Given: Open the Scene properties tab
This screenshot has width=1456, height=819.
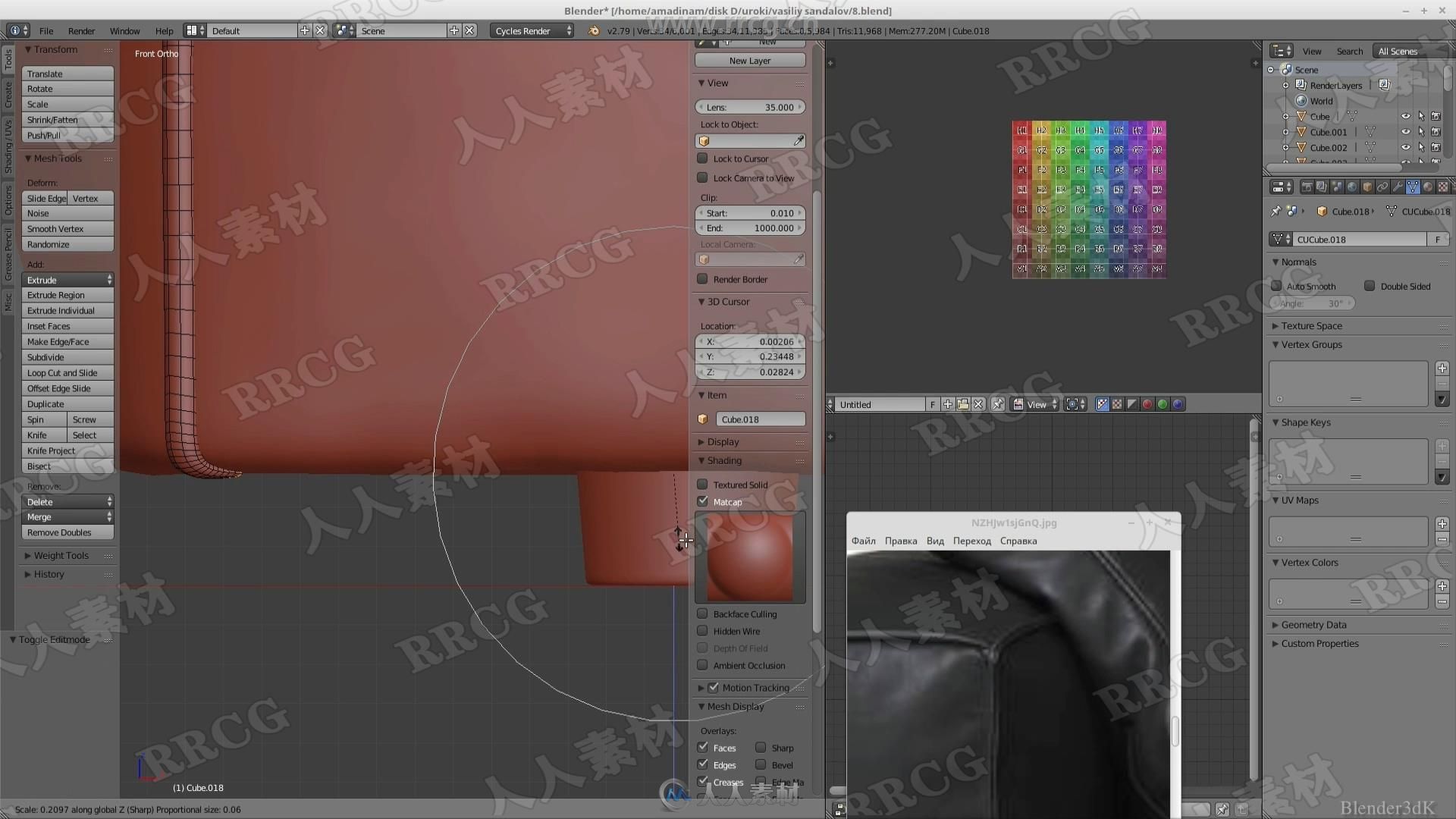Looking at the screenshot, I should [x=1337, y=187].
